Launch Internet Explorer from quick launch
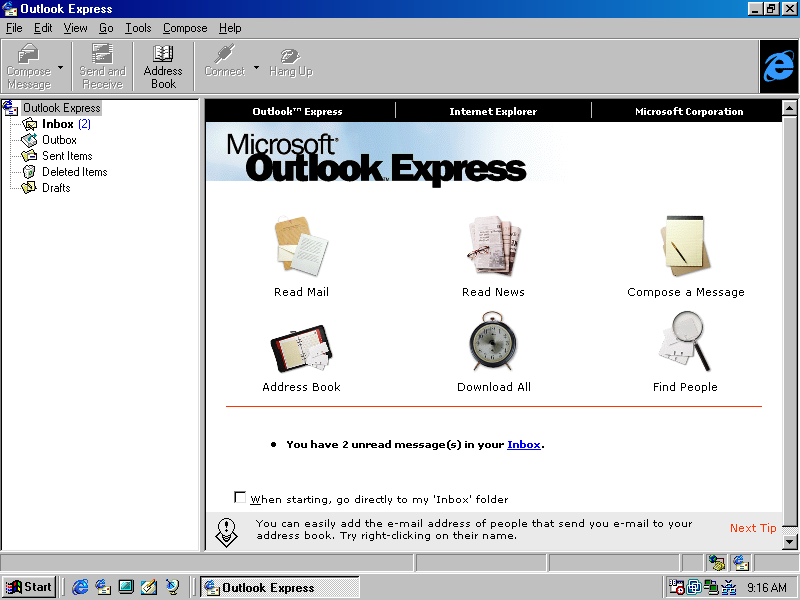800x600 pixels. tap(80, 587)
